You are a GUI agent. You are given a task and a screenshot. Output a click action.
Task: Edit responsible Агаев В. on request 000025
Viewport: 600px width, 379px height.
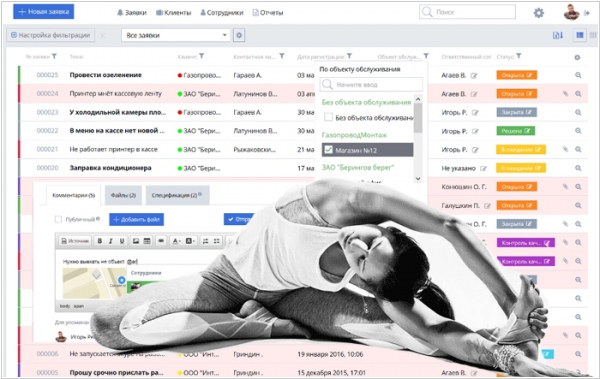click(474, 75)
